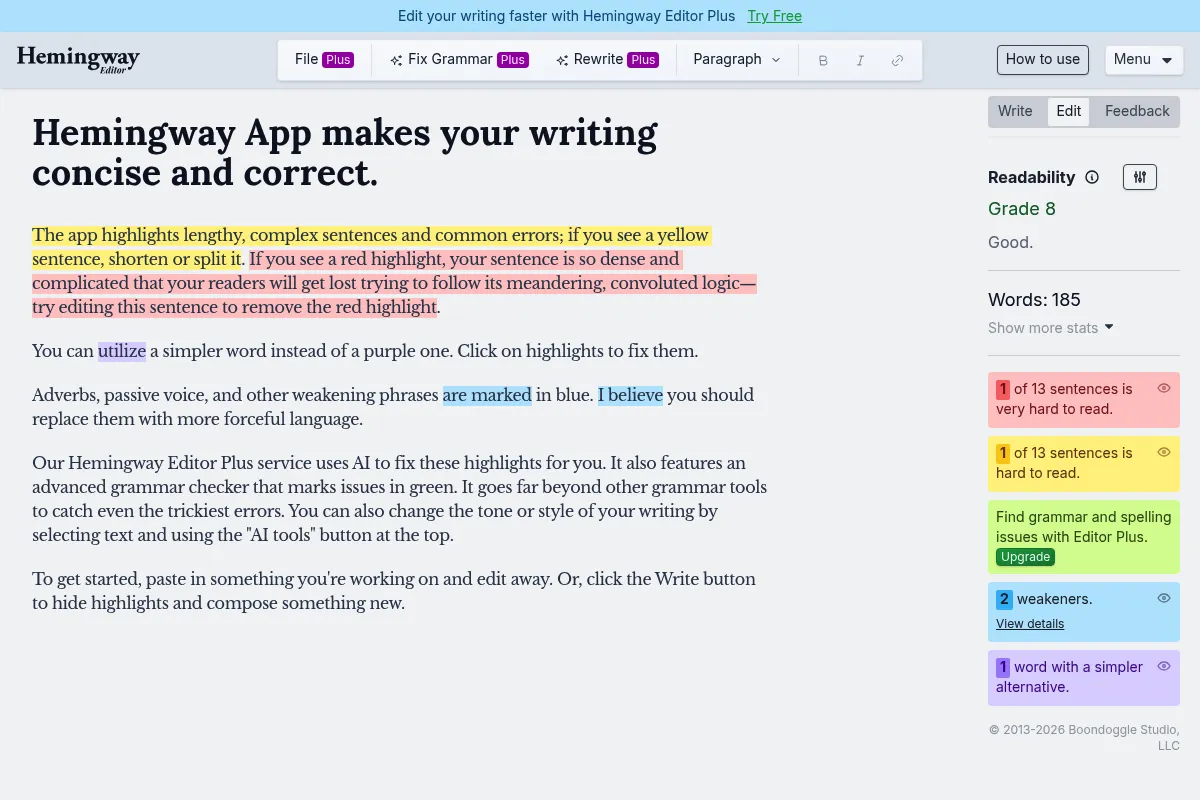The image size is (1200, 800).
Task: Click the blue highlight 'I believe'
Action: click(630, 395)
